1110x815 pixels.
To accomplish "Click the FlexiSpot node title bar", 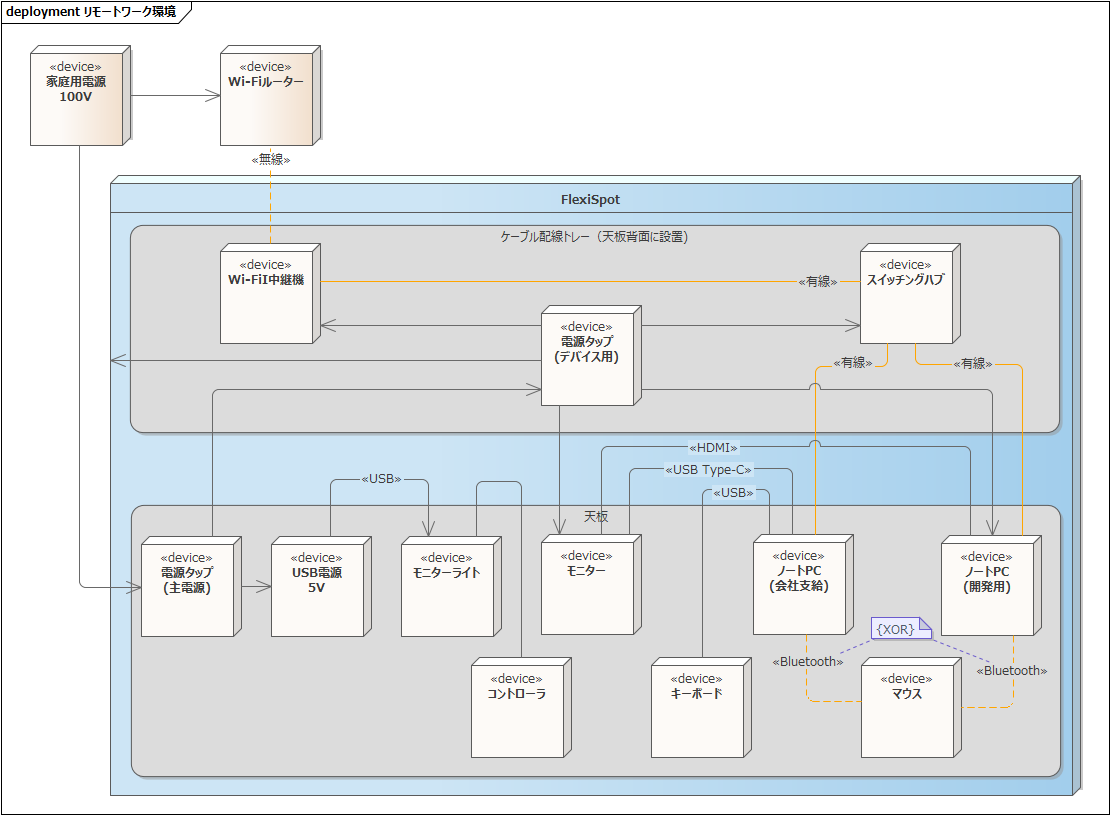I will pos(590,199).
